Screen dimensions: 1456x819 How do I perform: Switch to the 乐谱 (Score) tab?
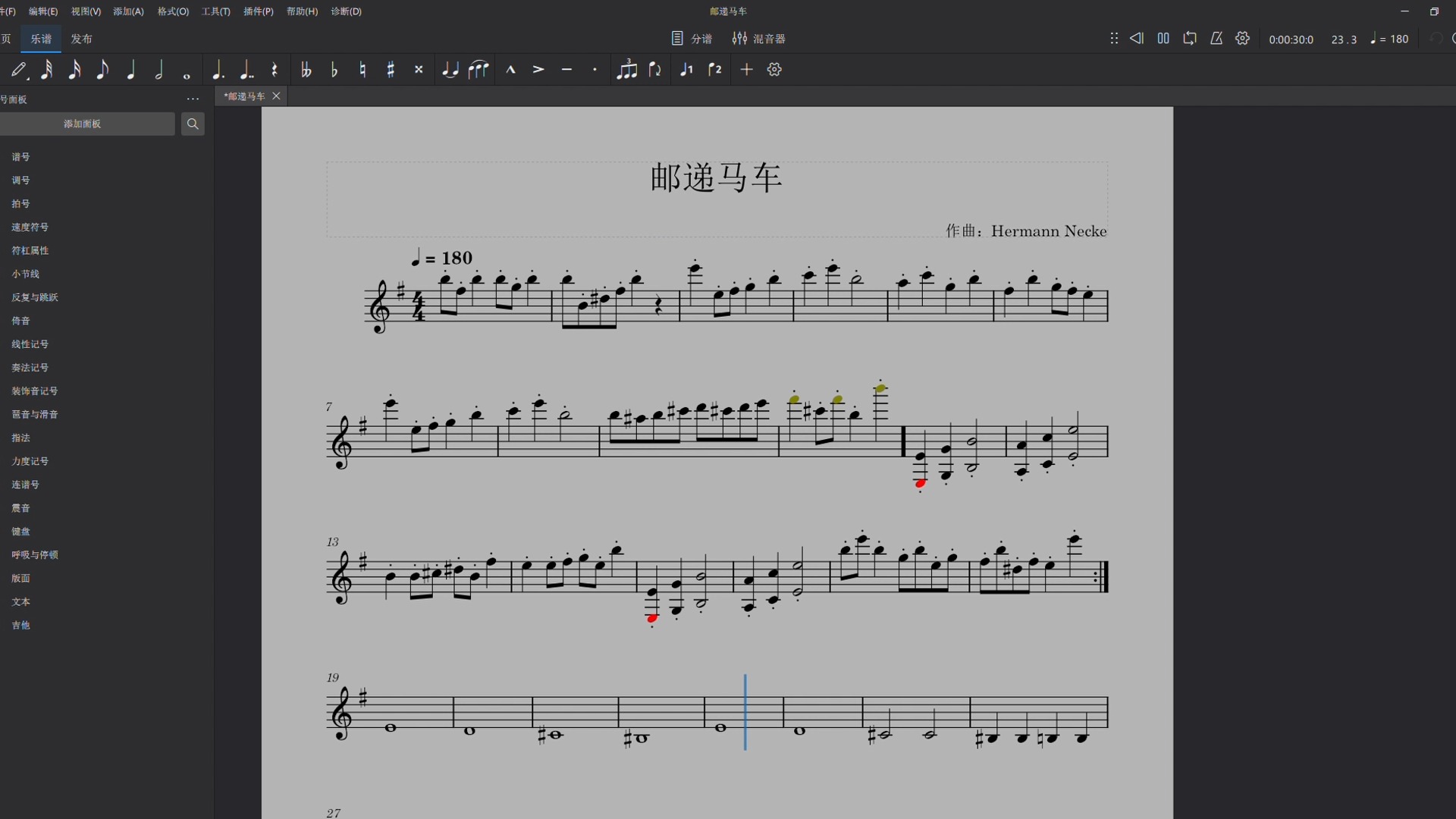tap(41, 39)
